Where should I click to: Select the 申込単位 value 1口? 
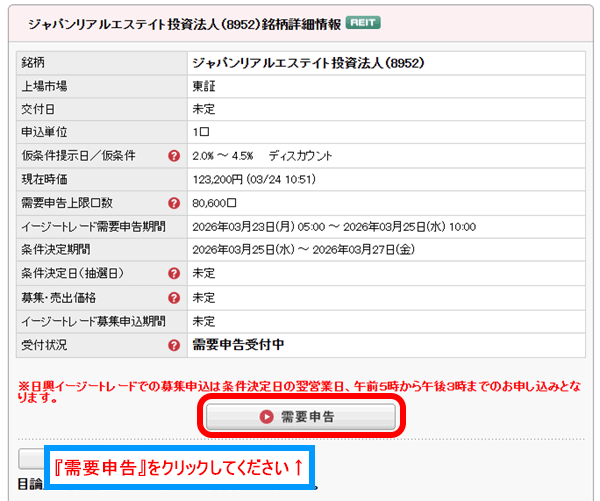click(201, 132)
